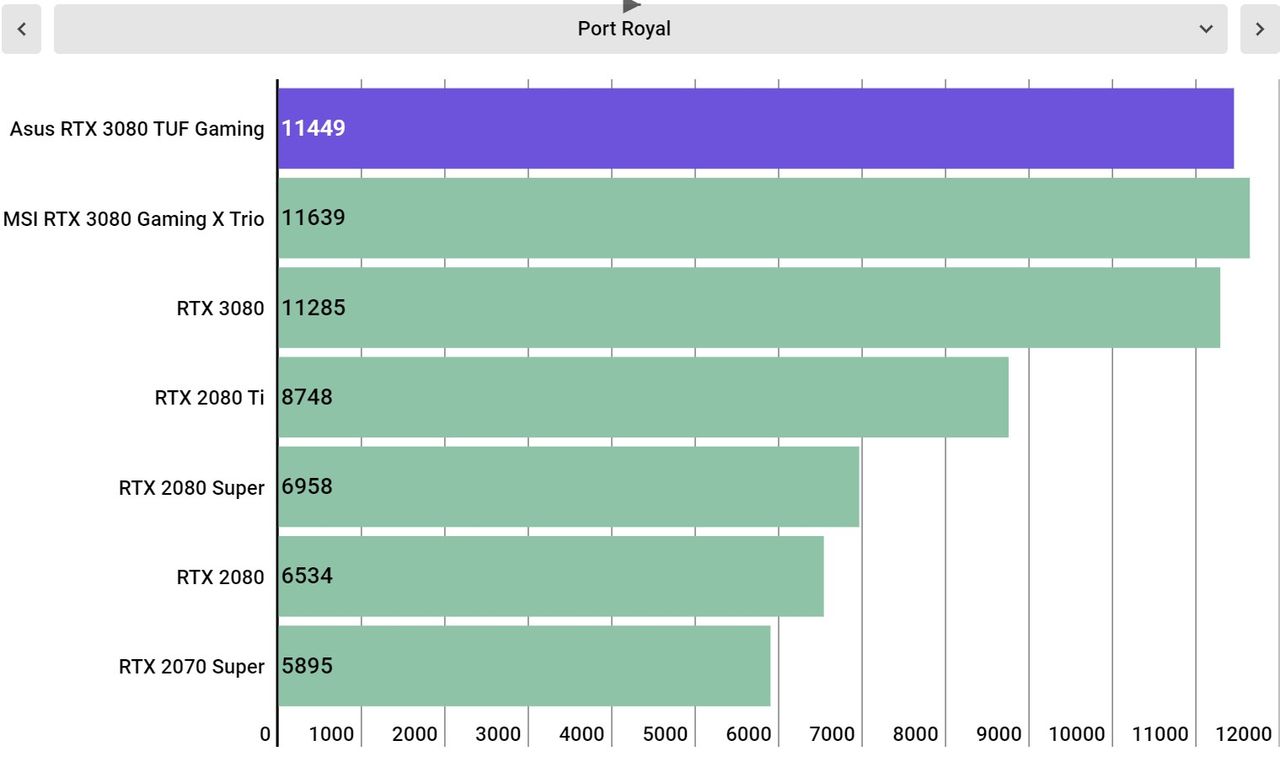The width and height of the screenshot is (1280, 762).
Task: Click the bar beside the plain RTX 3080 label
Action: pos(749,307)
